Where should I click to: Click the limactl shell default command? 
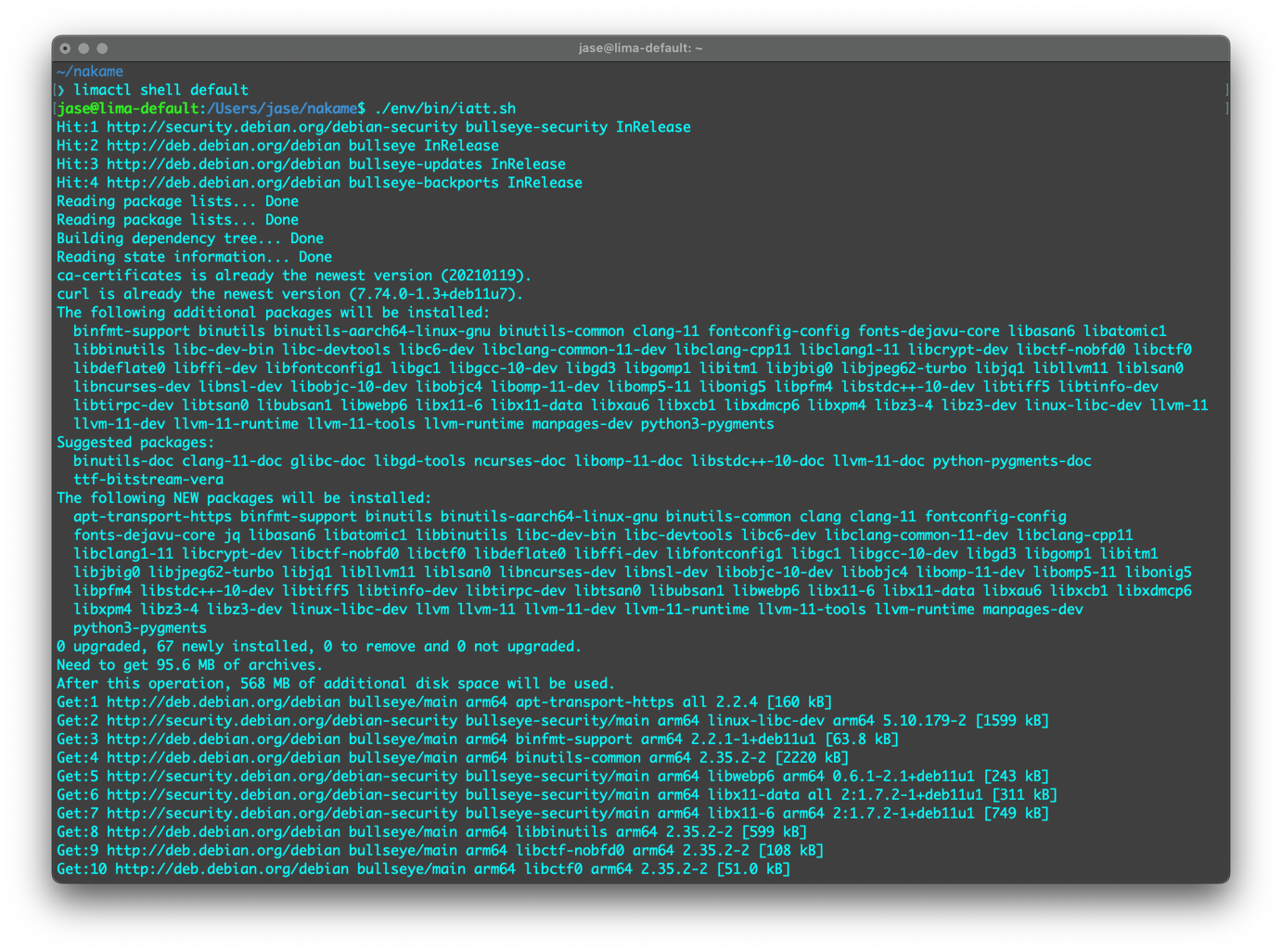[160, 90]
